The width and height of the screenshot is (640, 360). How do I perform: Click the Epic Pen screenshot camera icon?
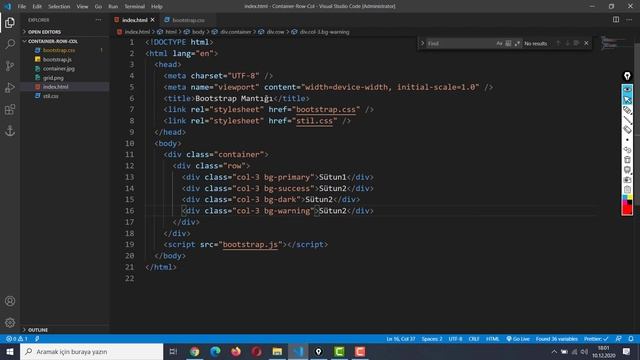pyautogui.click(x=627, y=180)
